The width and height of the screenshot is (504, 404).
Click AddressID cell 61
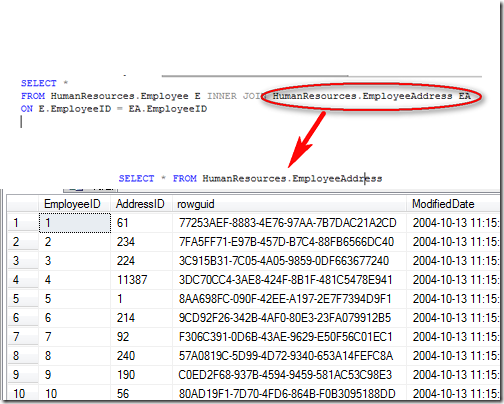pos(142,223)
